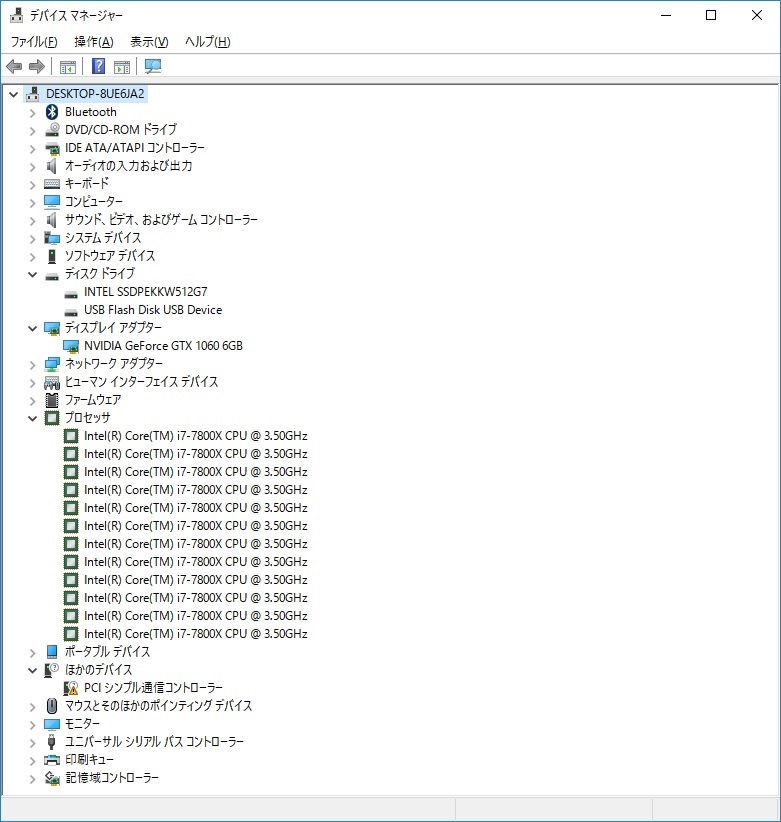The height and width of the screenshot is (822, 781).
Task: Click the Forward arrow toolbar icon
Action: pos(37,67)
